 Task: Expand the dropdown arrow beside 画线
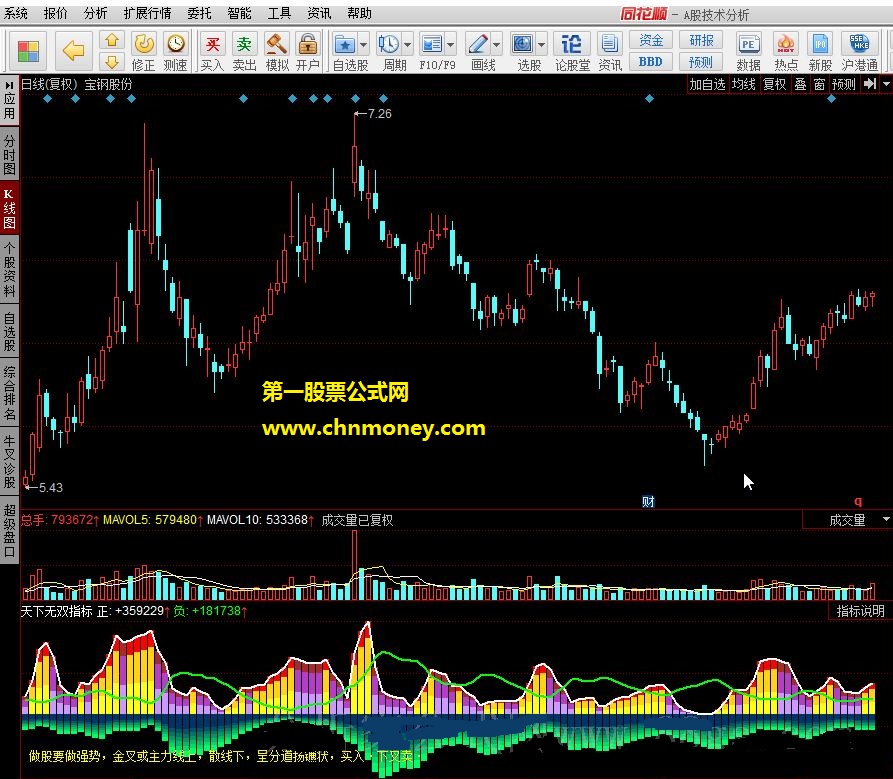click(x=497, y=44)
